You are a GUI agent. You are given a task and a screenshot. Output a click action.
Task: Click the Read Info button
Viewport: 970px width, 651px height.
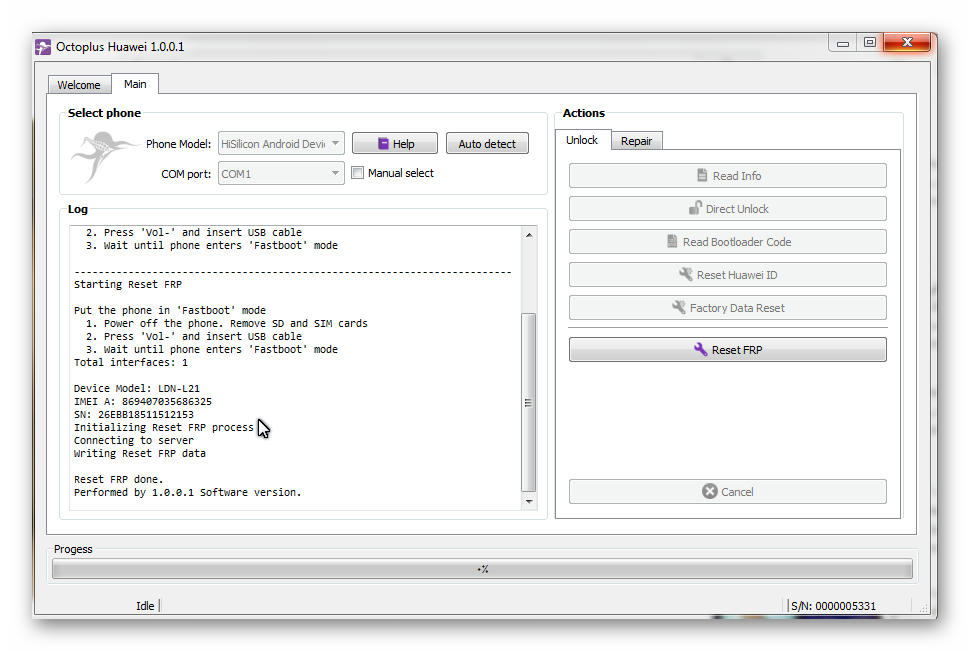[x=728, y=176]
